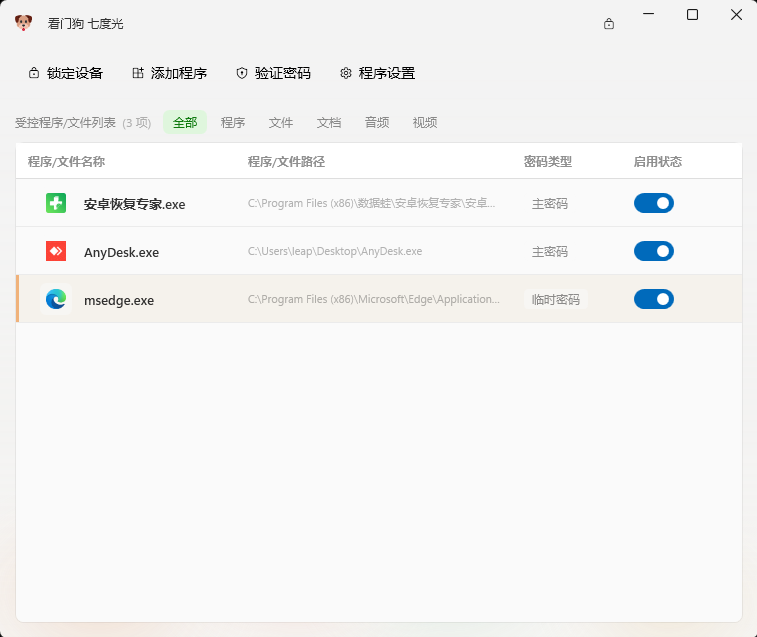This screenshot has height=637, width=757.
Task: Minimize the 看门狗 window
Action: click(x=648, y=14)
